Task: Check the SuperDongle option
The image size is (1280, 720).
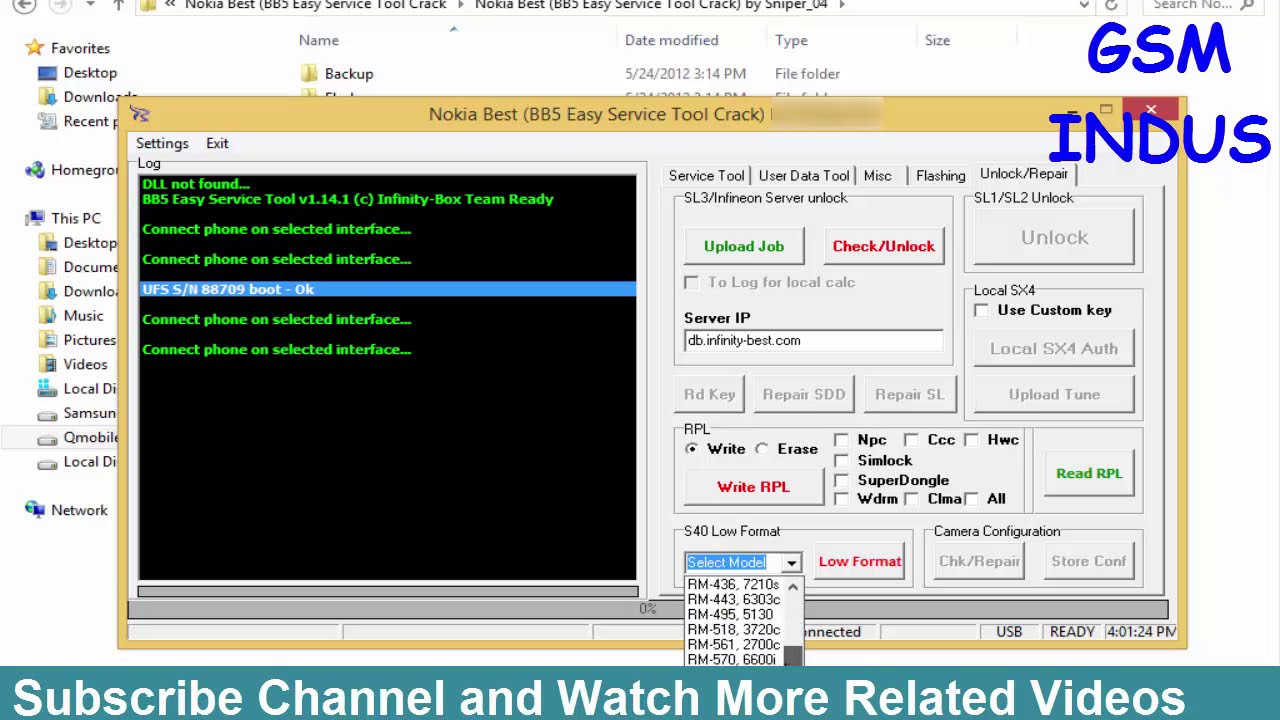Action: (x=841, y=480)
